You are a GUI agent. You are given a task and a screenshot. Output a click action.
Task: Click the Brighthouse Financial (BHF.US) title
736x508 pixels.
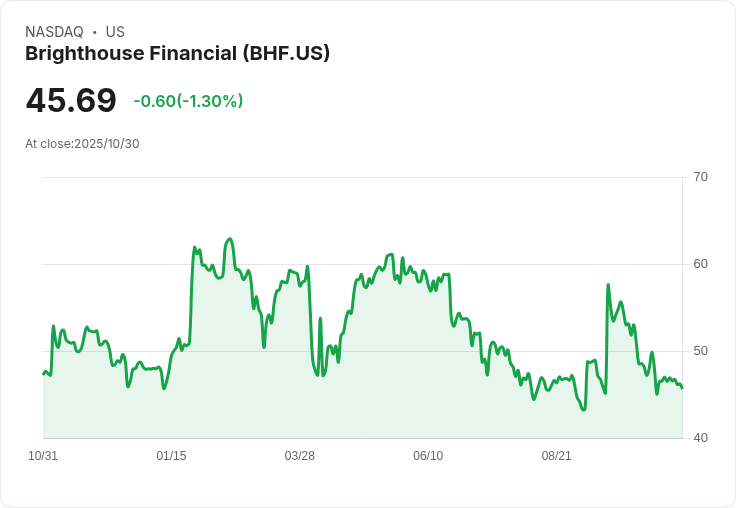point(177,53)
